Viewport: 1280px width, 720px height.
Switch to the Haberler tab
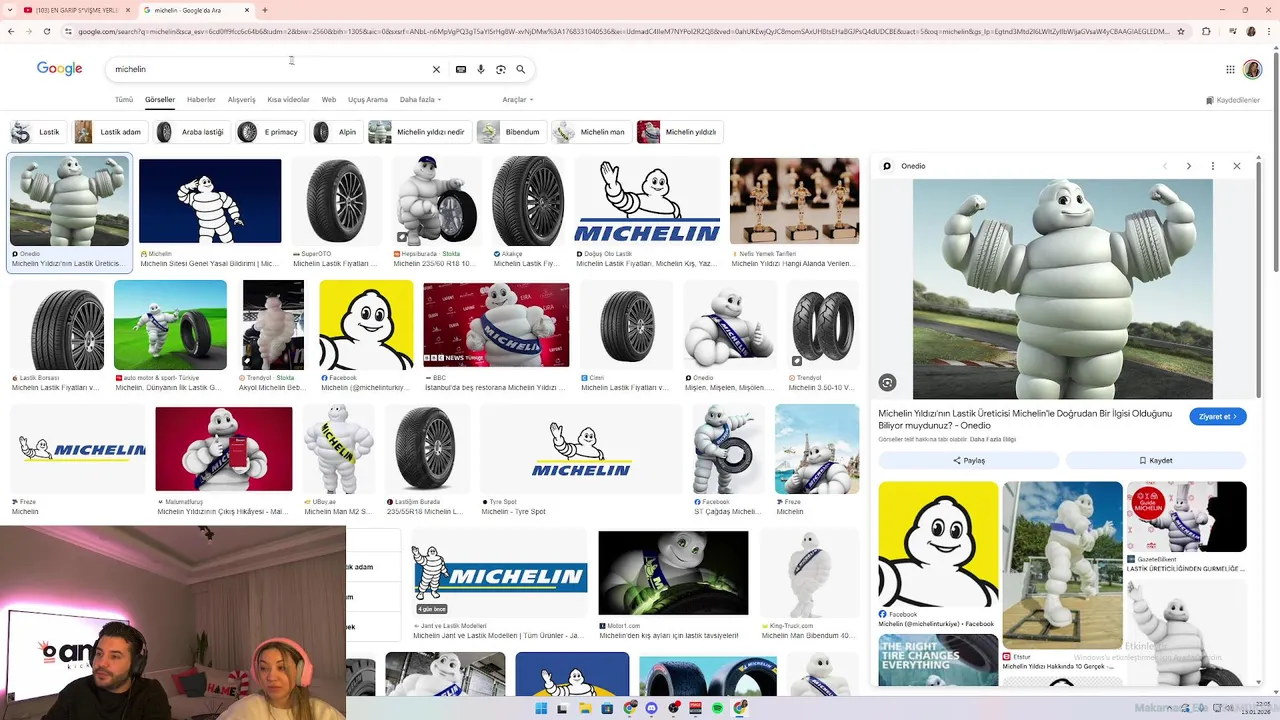click(x=201, y=100)
